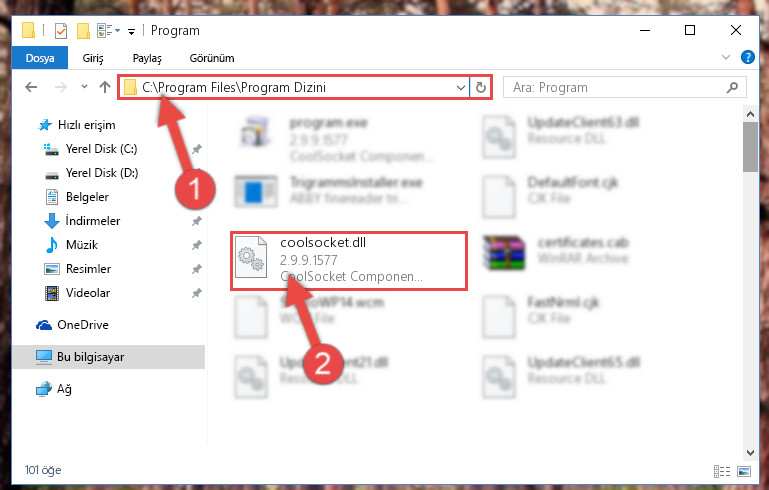
Task: Expand the address bar history dropdown
Action: point(461,87)
